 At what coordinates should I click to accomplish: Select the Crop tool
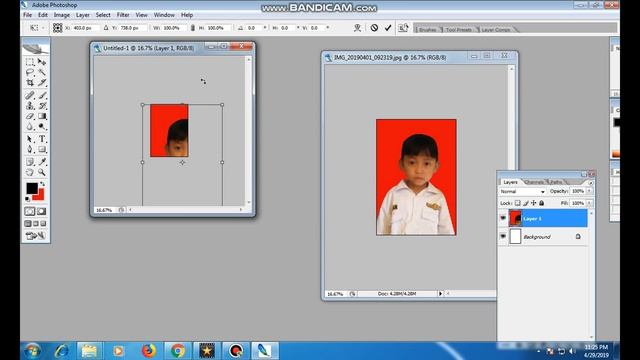tap(30, 82)
